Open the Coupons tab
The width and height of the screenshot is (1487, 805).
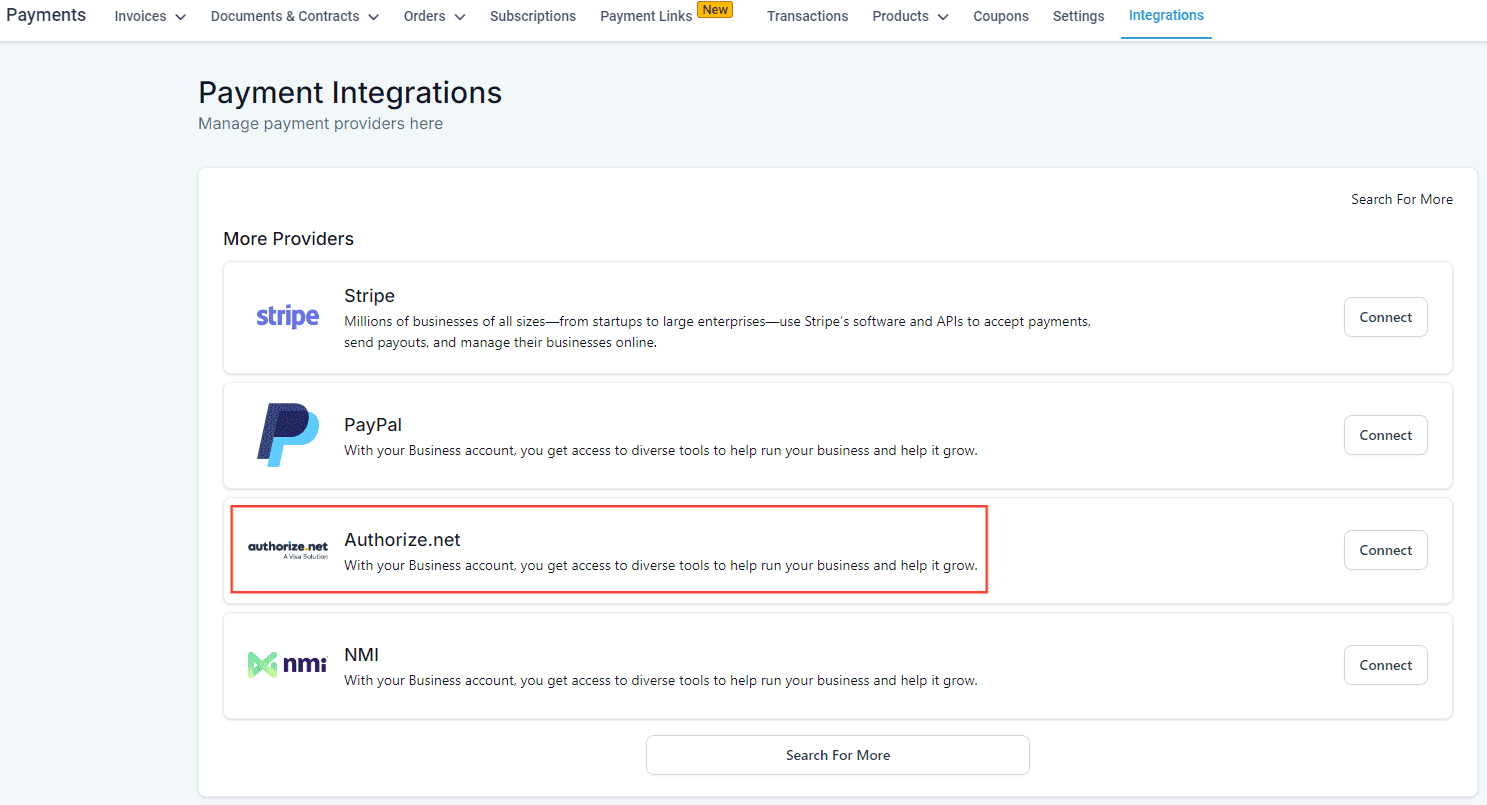(1001, 16)
